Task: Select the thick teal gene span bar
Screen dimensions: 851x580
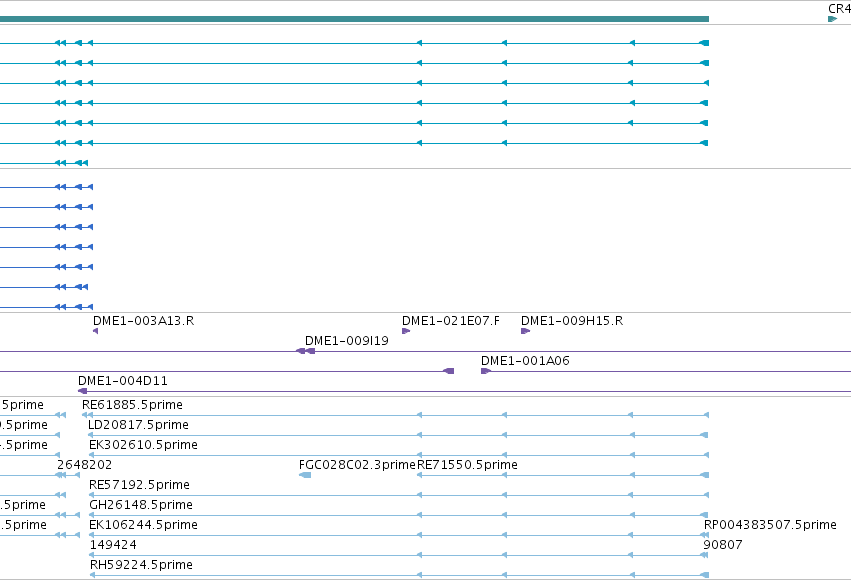Action: pos(354,19)
